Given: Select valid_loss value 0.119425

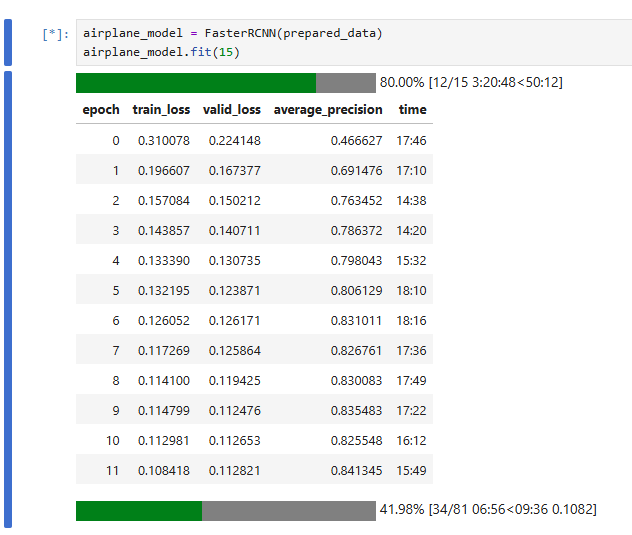Looking at the screenshot, I should 235,381.
